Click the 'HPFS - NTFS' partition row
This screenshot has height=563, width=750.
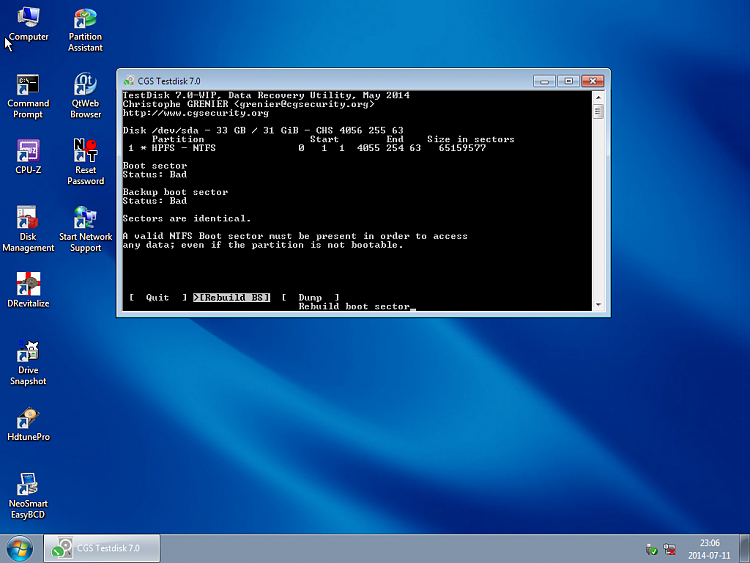(x=307, y=148)
